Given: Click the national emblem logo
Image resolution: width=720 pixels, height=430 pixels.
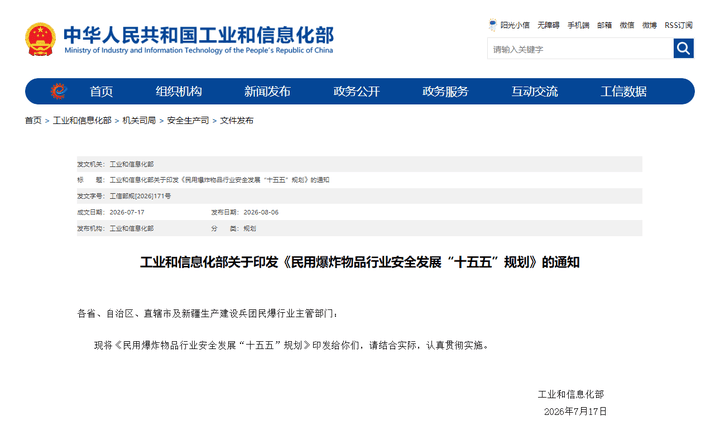Looking at the screenshot, I should point(40,40).
